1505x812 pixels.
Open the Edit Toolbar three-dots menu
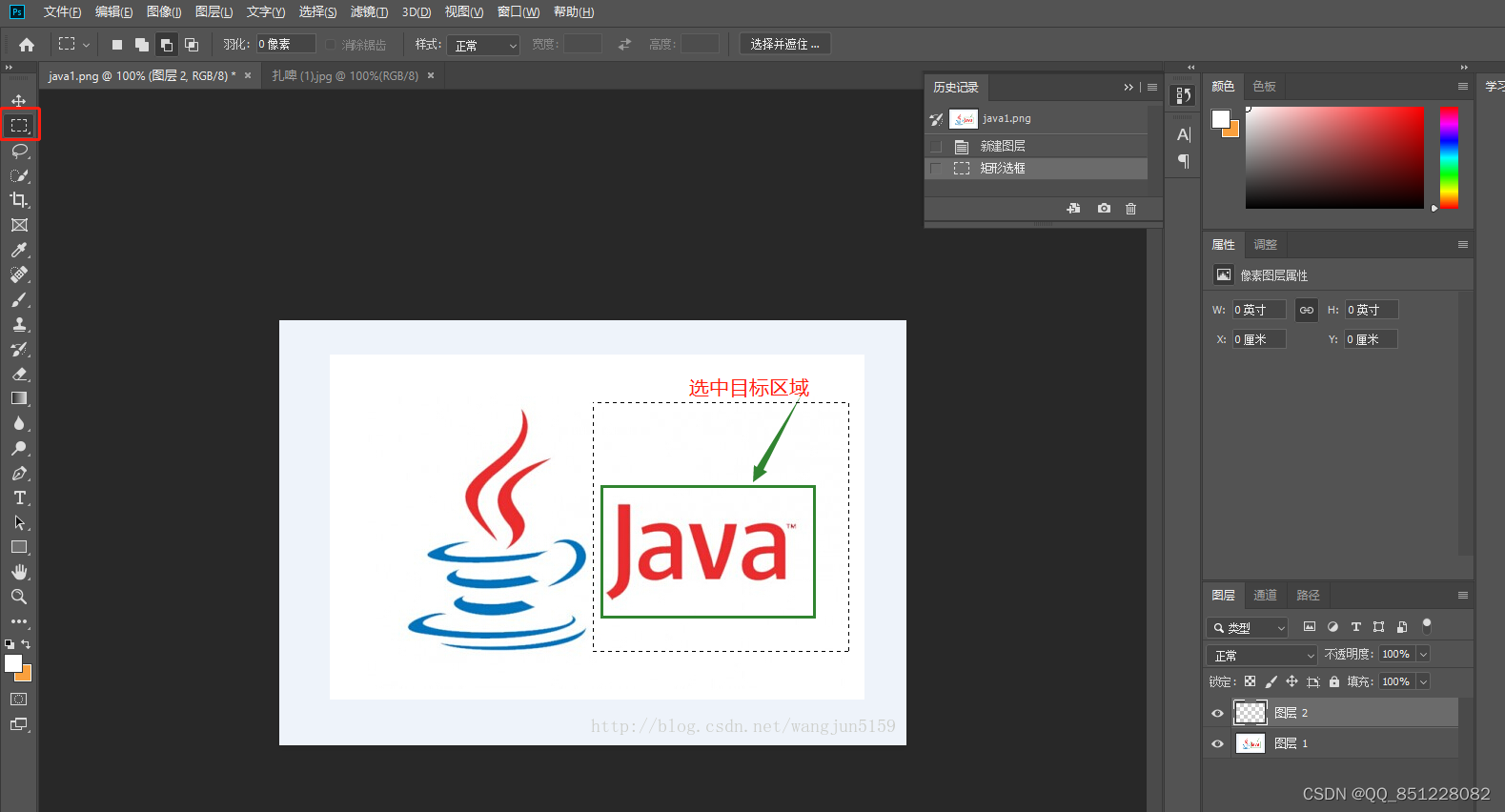click(x=19, y=621)
